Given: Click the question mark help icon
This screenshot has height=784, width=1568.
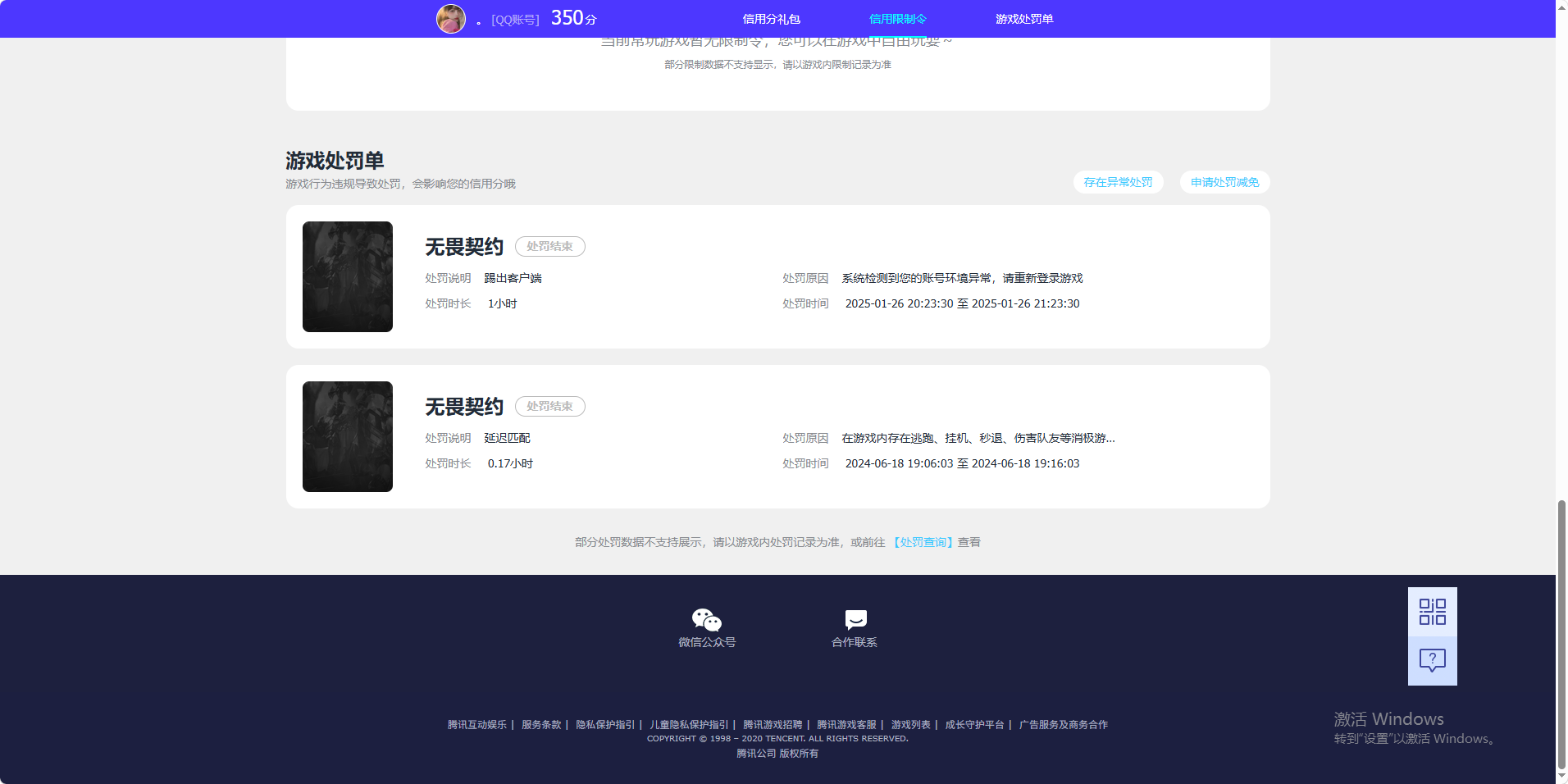Looking at the screenshot, I should 1431,660.
